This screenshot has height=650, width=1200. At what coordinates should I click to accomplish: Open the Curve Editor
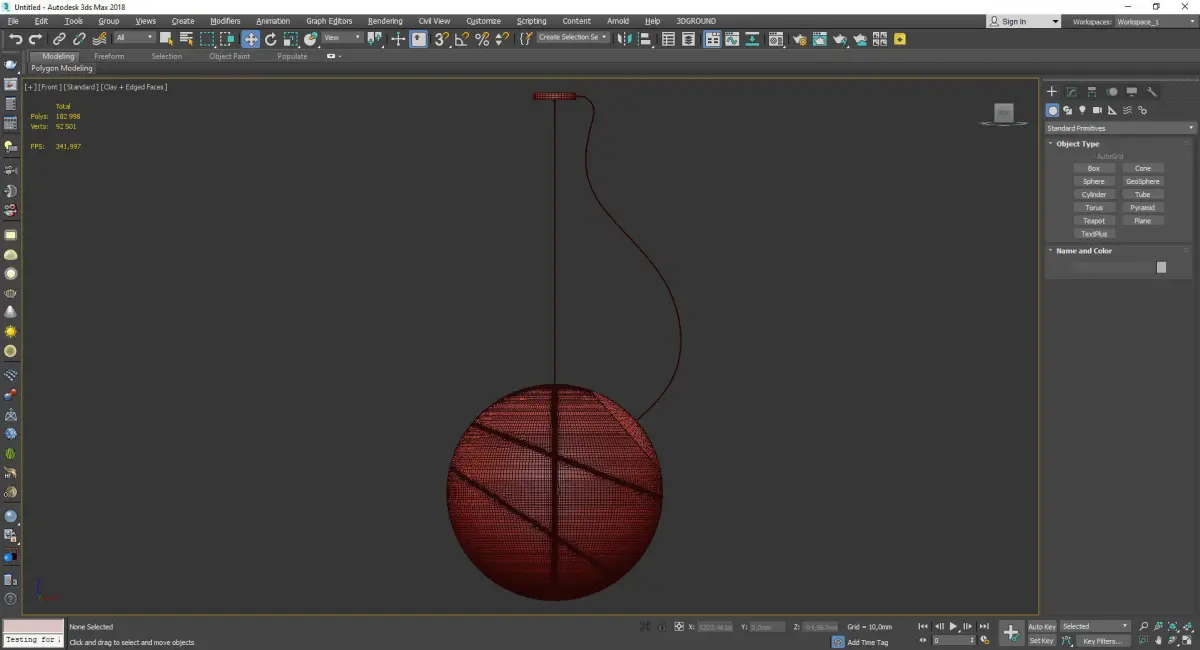click(x=732, y=39)
